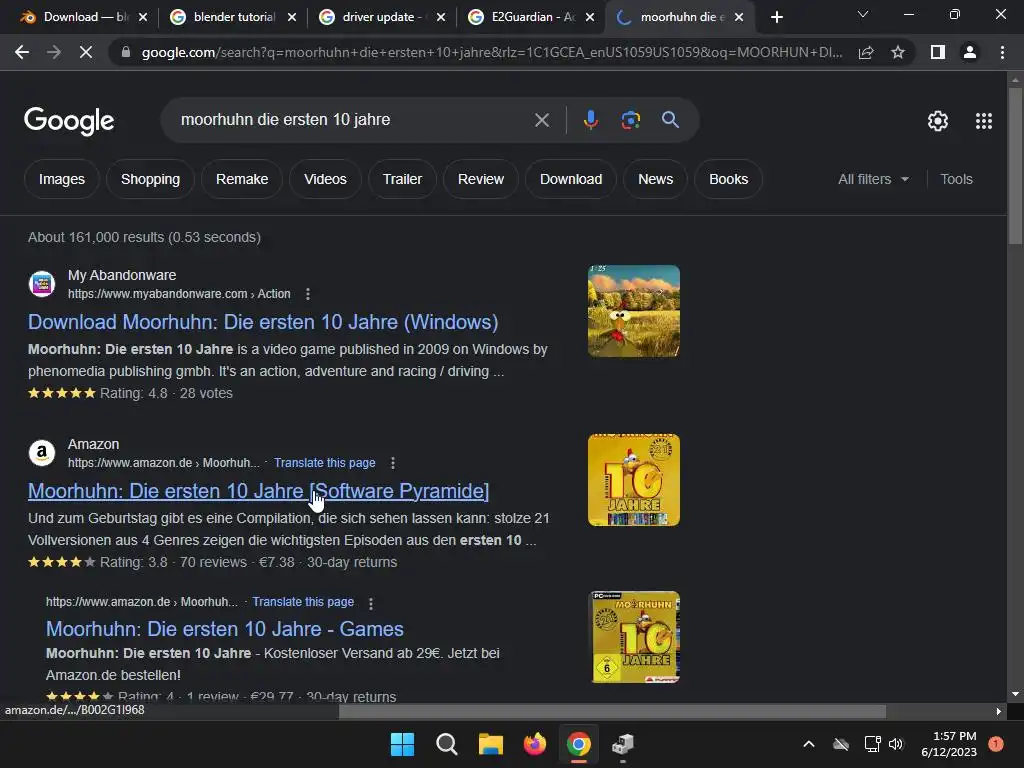Click inside the Google search field

click(x=351, y=120)
